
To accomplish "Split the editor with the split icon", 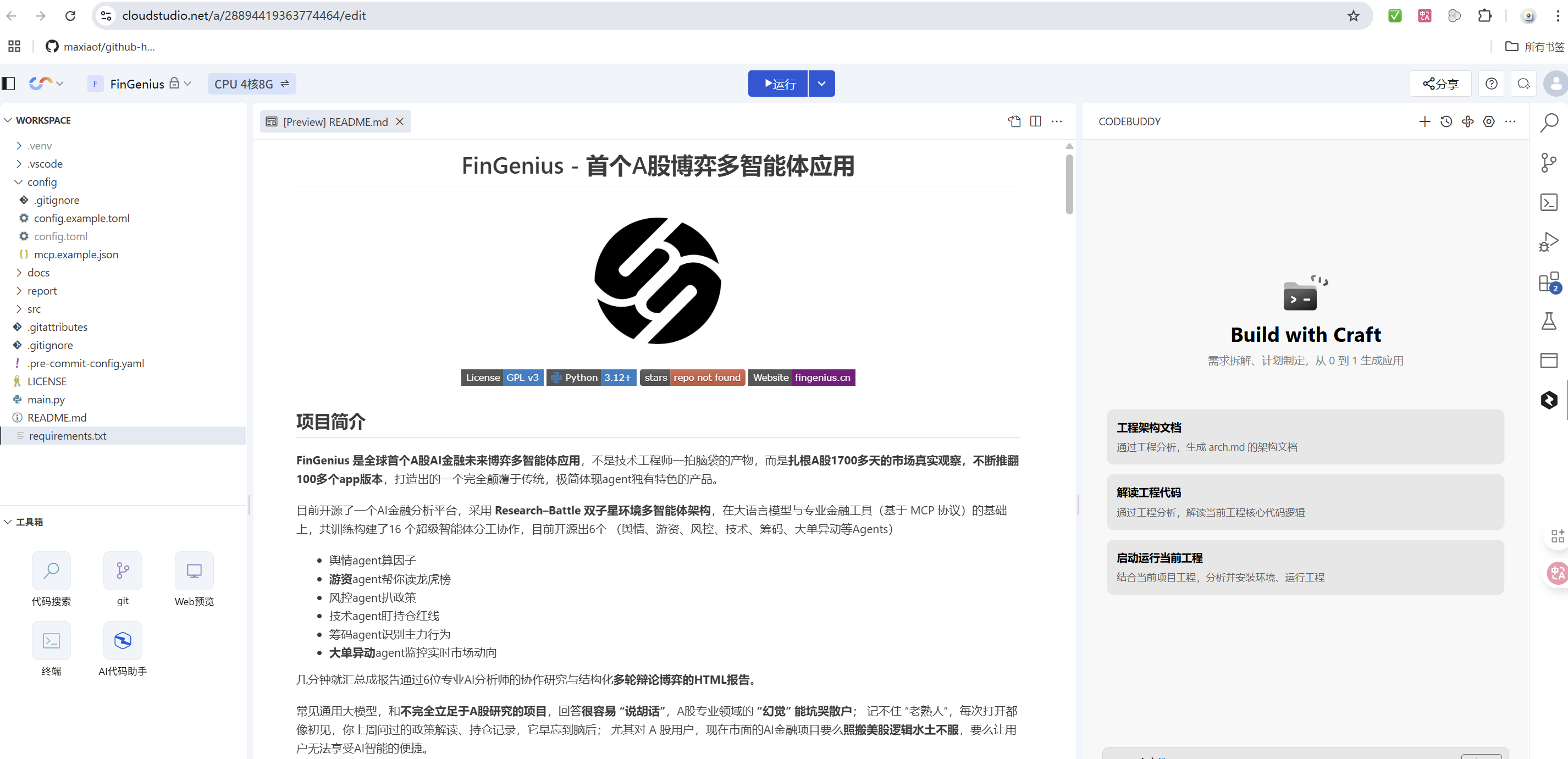I will [1035, 121].
